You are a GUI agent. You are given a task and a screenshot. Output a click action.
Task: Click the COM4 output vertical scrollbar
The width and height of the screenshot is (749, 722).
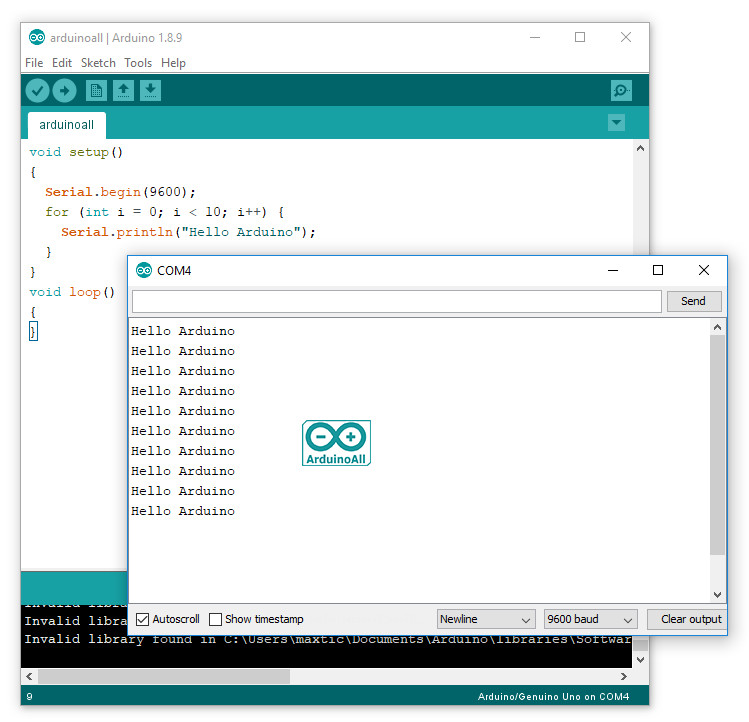717,444
